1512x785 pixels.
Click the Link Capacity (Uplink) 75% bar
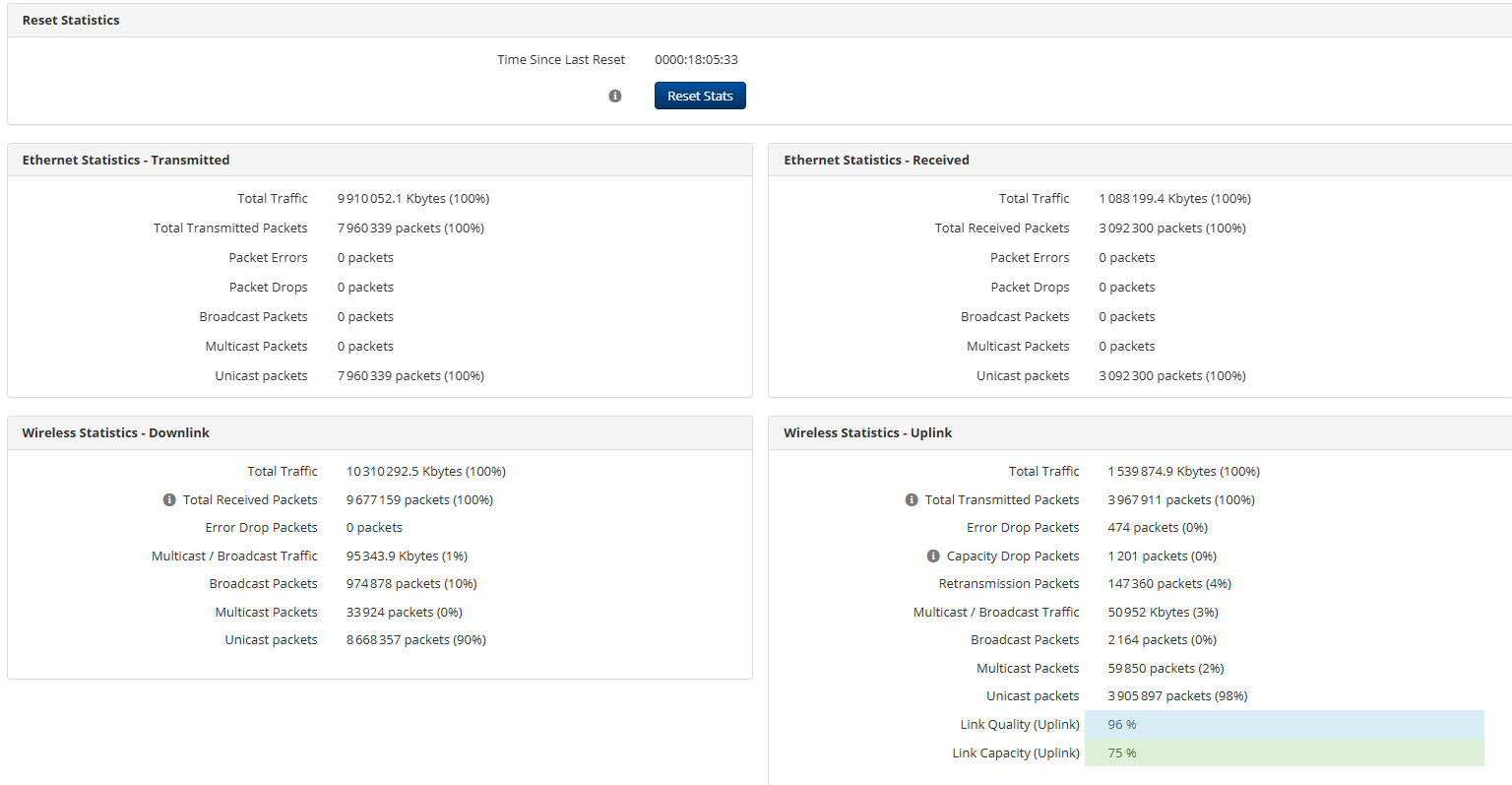click(x=1284, y=752)
